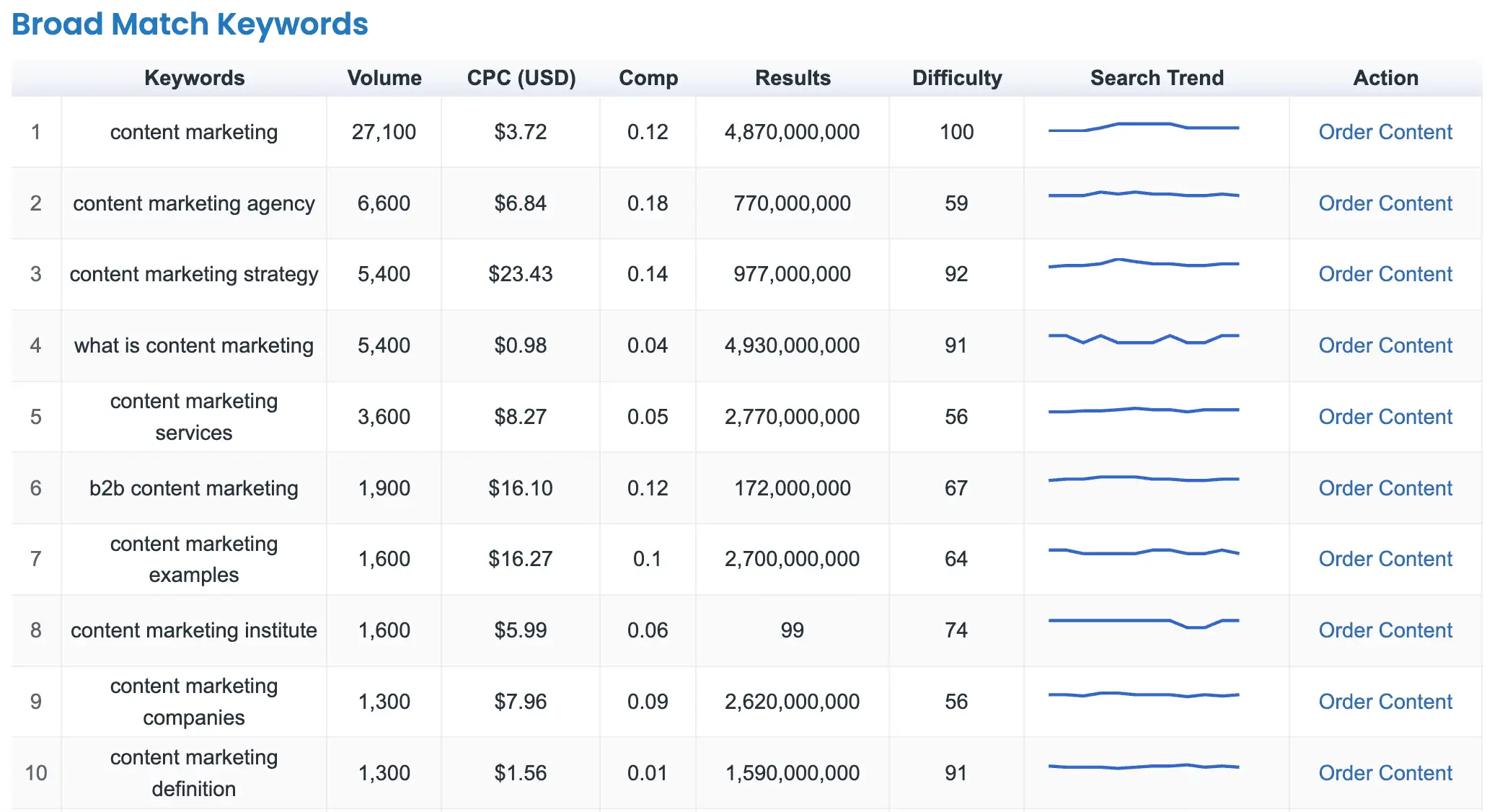The height and width of the screenshot is (812, 1487).
Task: Select the Difficulty column header
Action: point(957,78)
